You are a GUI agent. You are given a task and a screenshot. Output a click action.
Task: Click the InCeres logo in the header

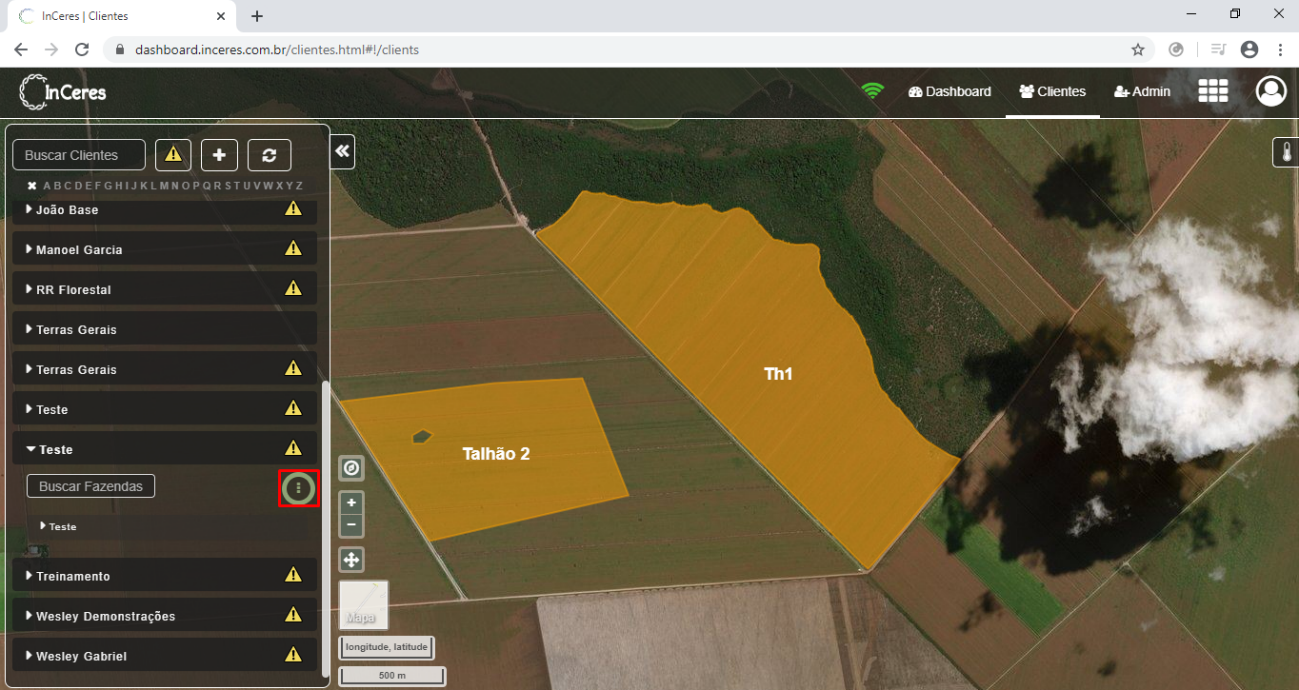click(x=63, y=92)
